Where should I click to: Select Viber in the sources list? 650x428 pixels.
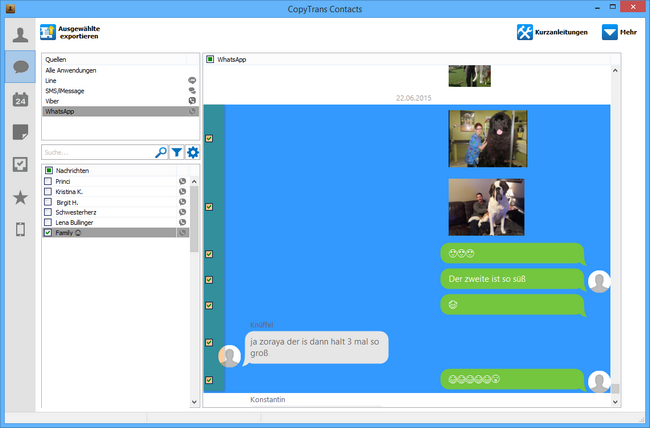click(56, 101)
